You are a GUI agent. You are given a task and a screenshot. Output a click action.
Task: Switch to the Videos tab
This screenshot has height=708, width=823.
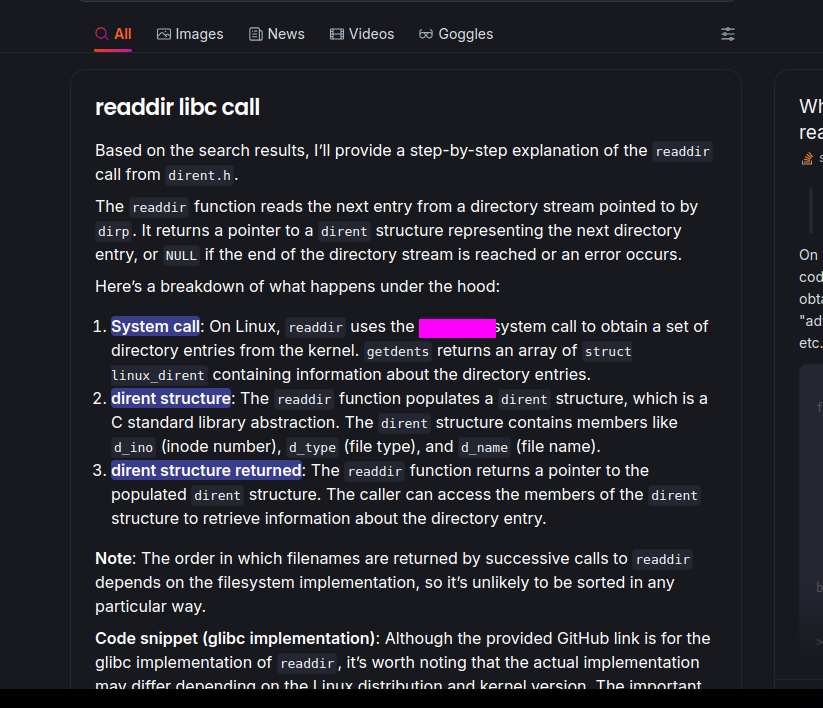(x=362, y=34)
